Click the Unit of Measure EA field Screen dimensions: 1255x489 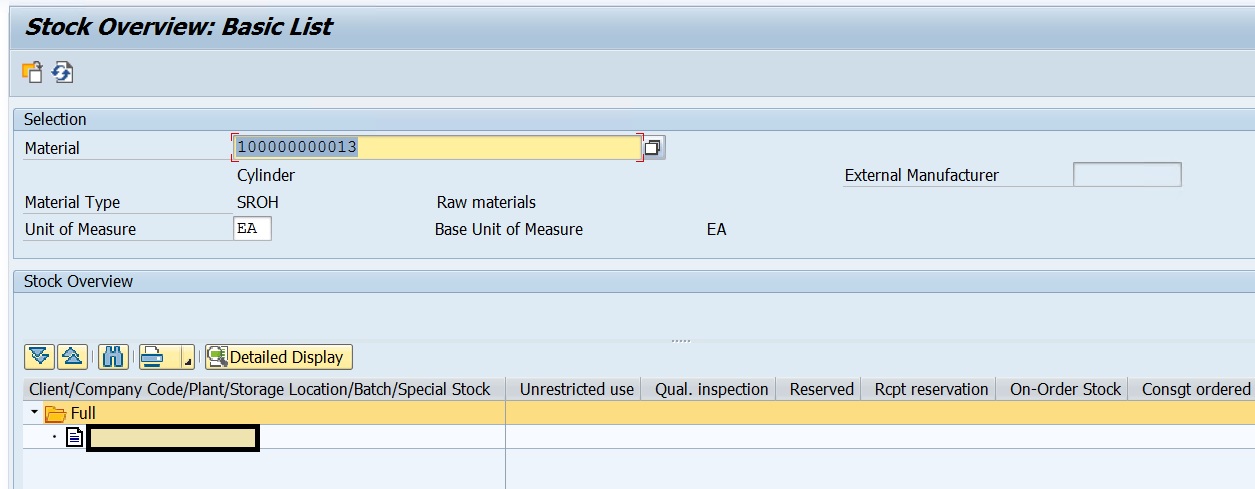coord(252,229)
